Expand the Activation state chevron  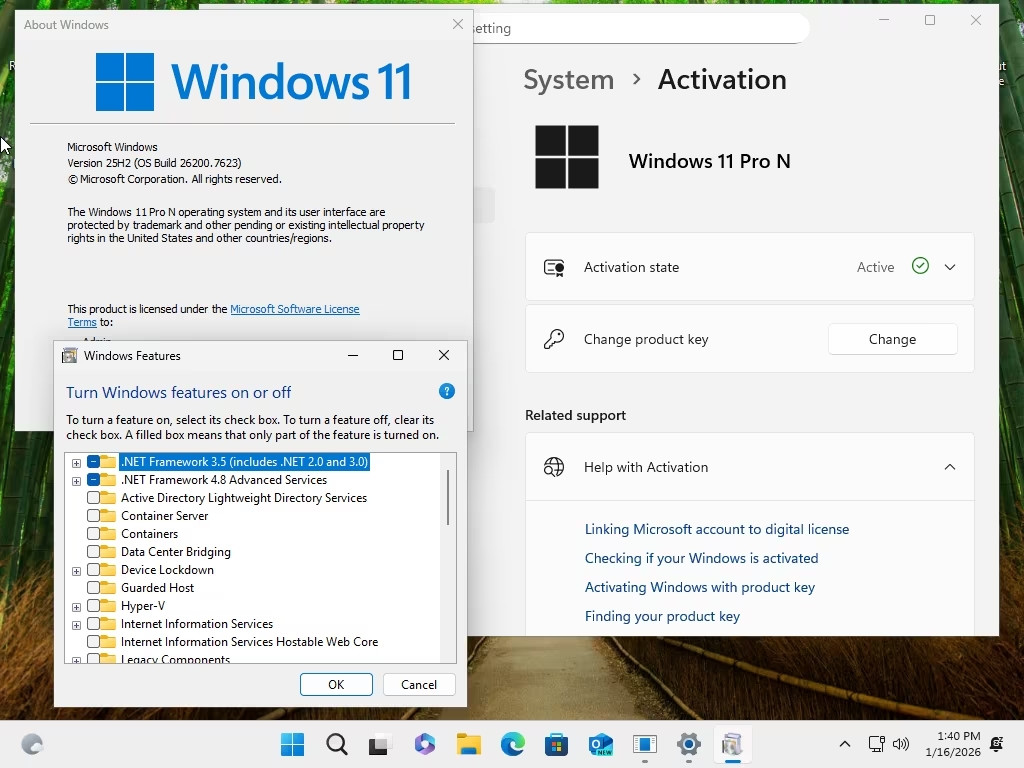(x=950, y=267)
